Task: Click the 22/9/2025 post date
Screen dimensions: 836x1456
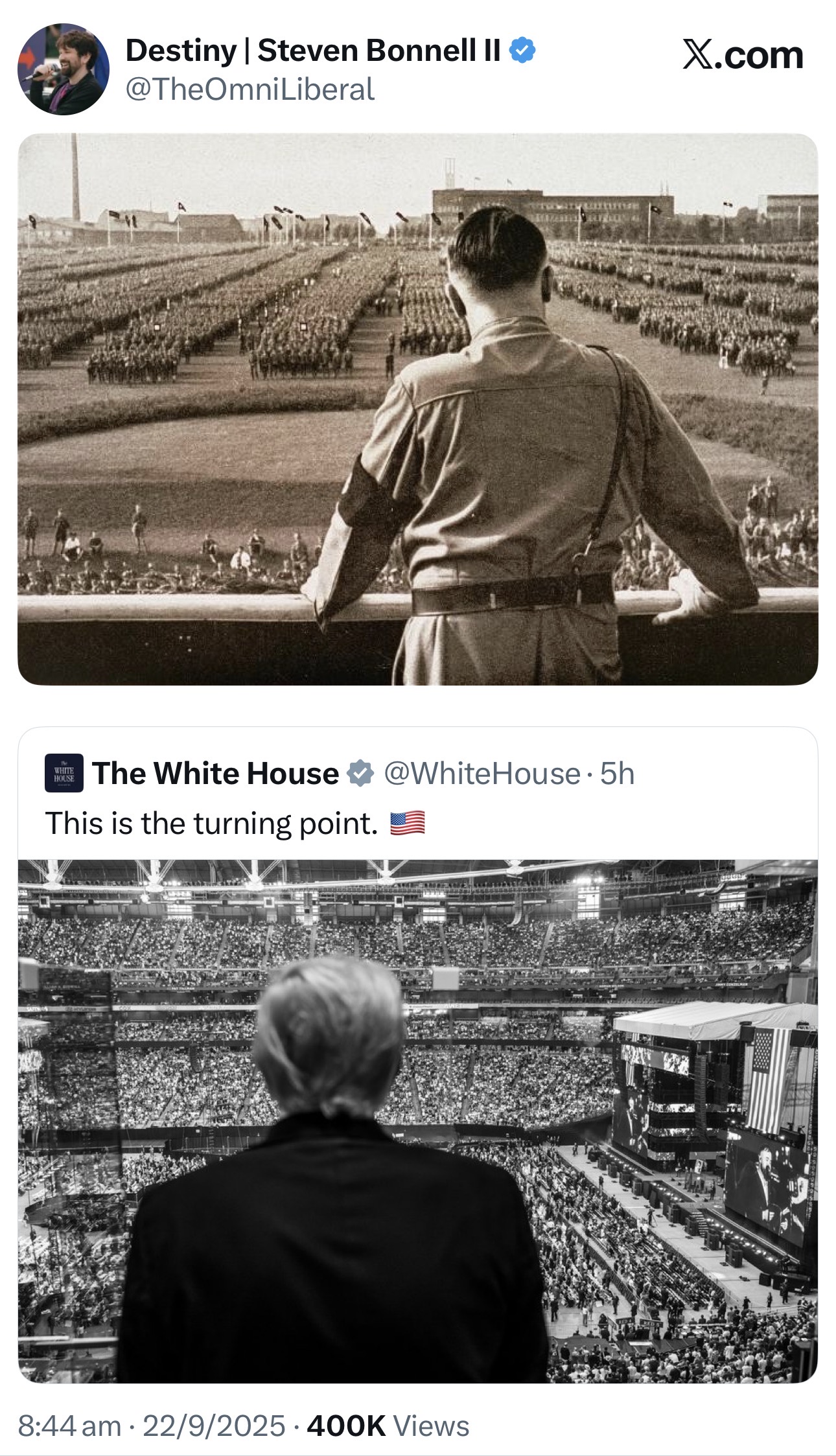Action: 214,1426
